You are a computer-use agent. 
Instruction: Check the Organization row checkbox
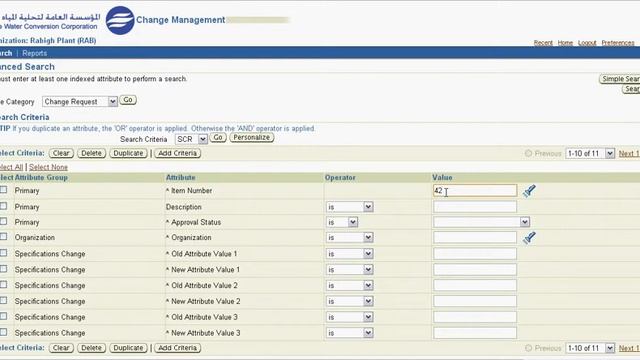coord(4,237)
